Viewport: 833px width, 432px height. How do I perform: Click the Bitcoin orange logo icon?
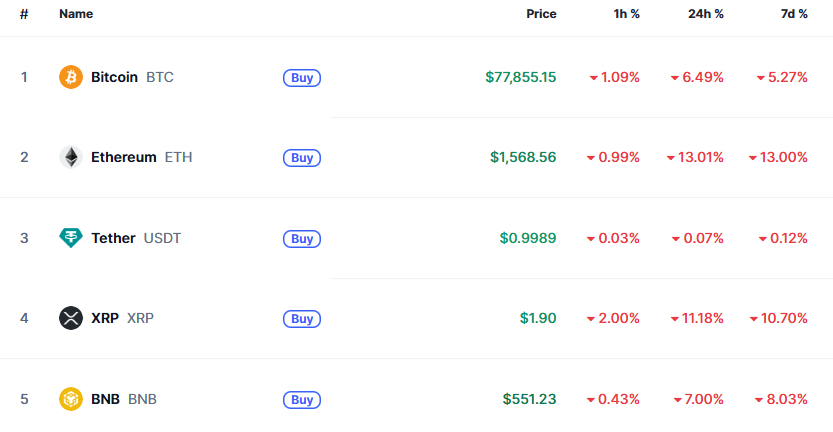pyautogui.click(x=71, y=77)
